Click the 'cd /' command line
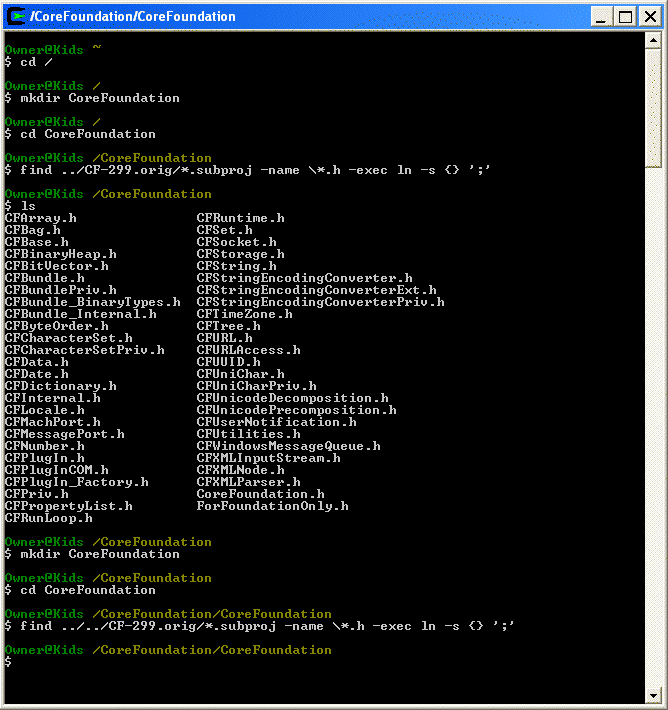Screen dimensions: 668x710 coord(30,62)
